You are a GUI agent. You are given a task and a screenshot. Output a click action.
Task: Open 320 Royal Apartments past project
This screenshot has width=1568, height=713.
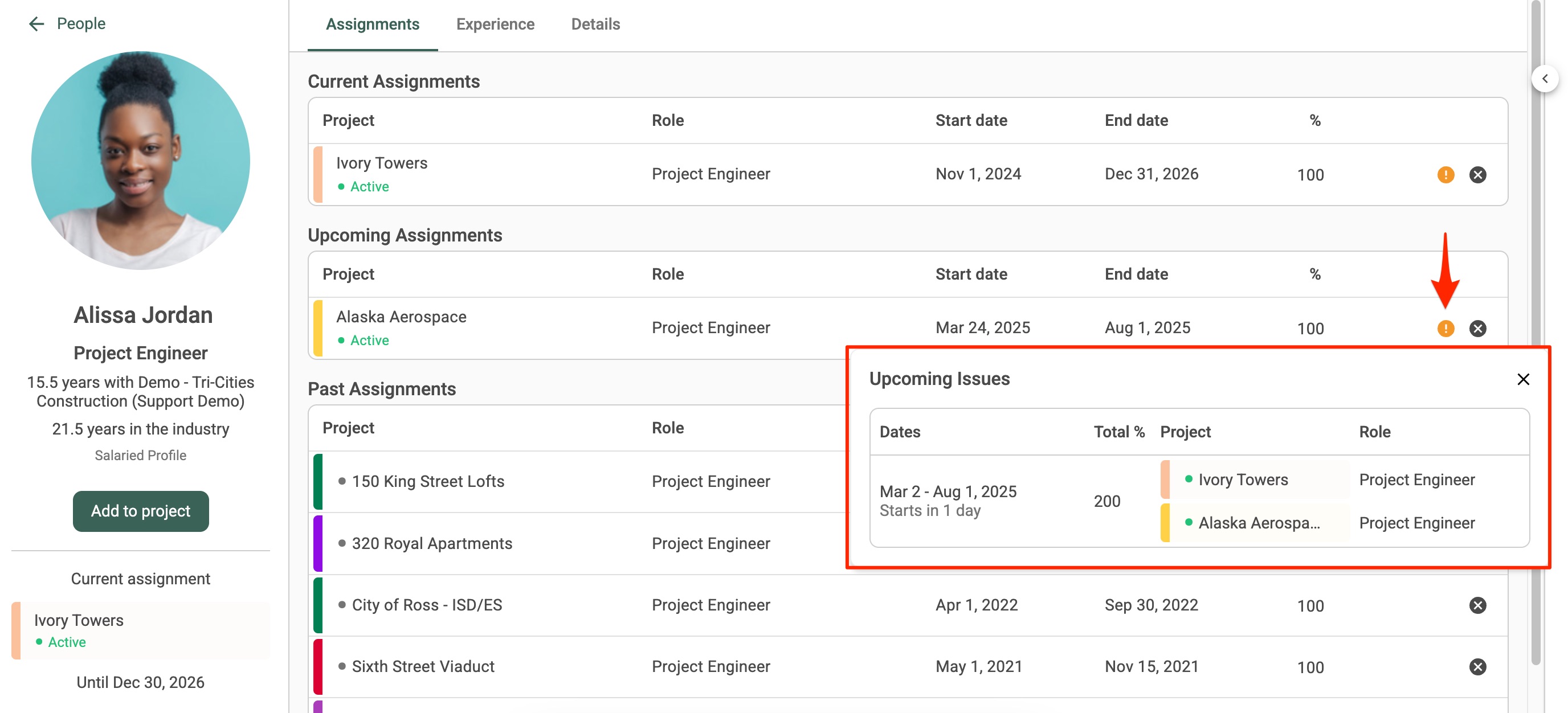pyautogui.click(x=431, y=543)
